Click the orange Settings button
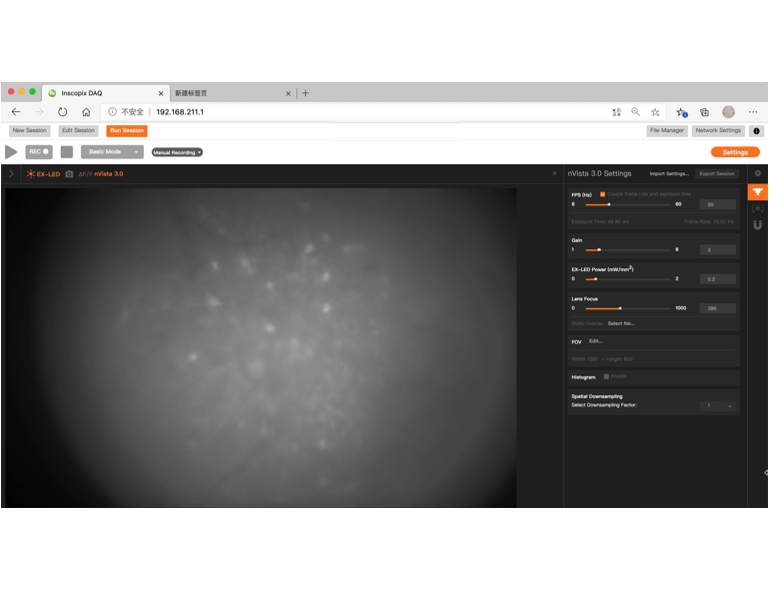The height and width of the screenshot is (591, 769). pyautogui.click(x=735, y=153)
